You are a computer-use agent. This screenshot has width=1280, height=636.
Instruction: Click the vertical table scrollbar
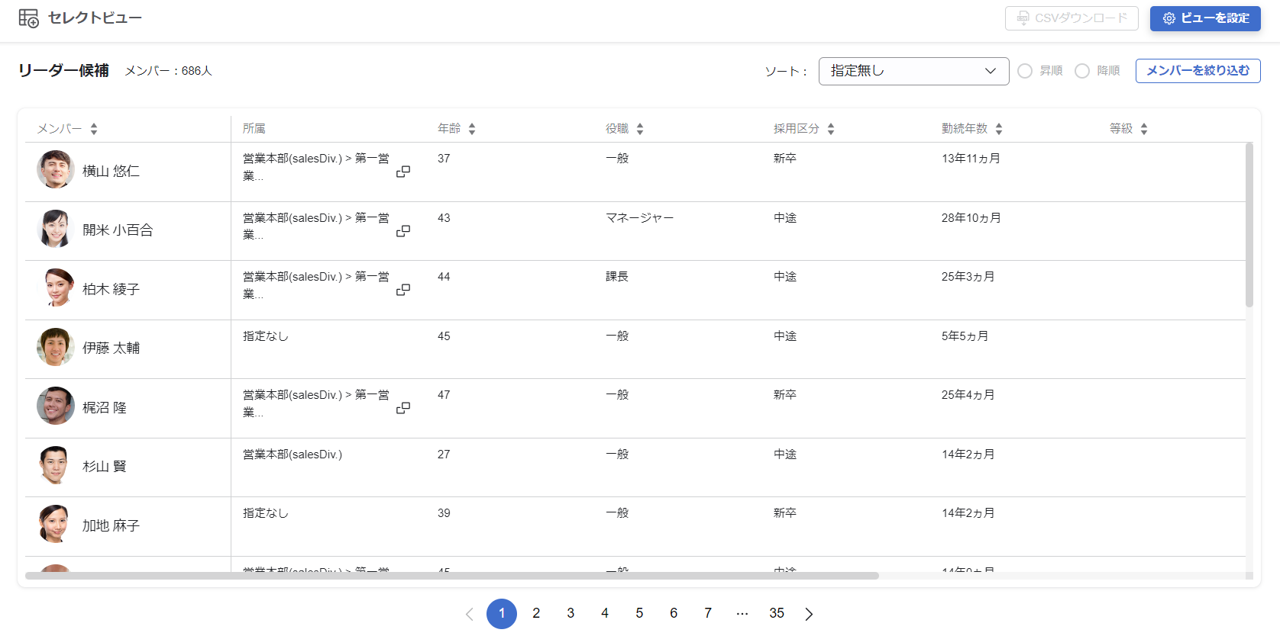coord(1249,225)
